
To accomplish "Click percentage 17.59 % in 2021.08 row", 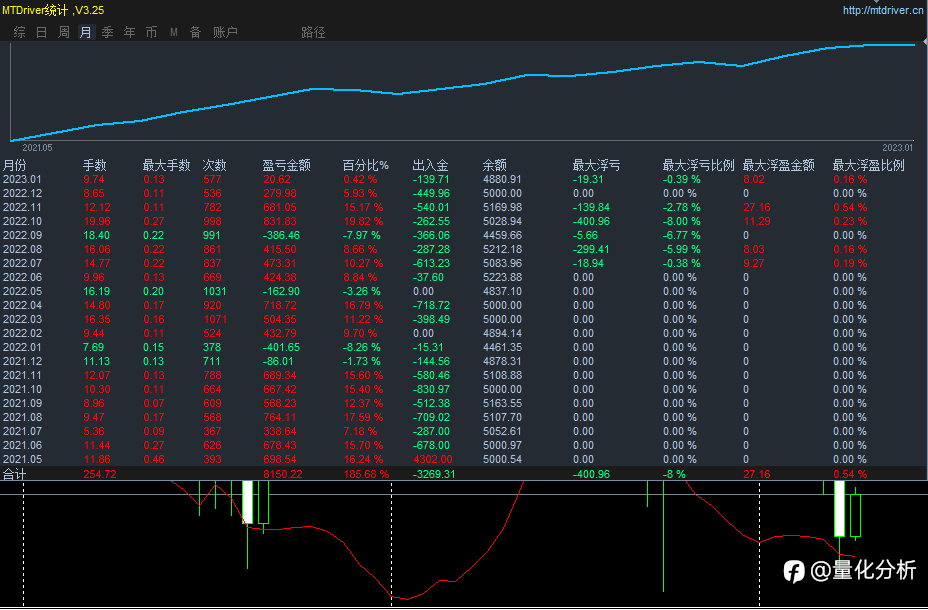I will pos(363,417).
